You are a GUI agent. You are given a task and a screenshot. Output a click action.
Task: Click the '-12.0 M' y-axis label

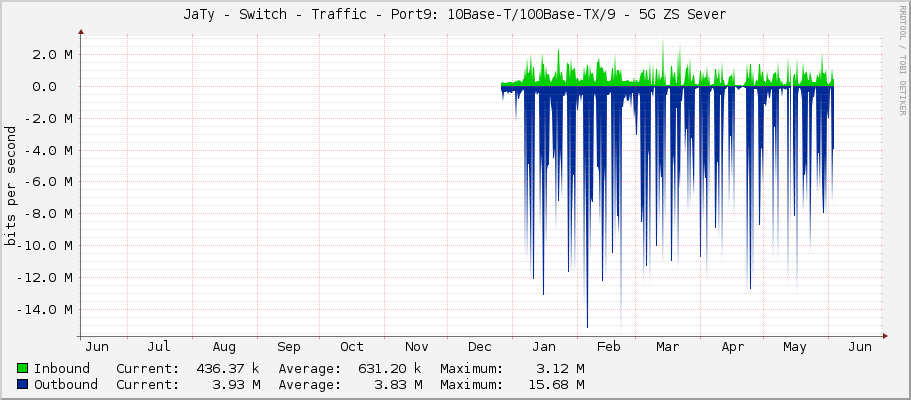[x=45, y=277]
